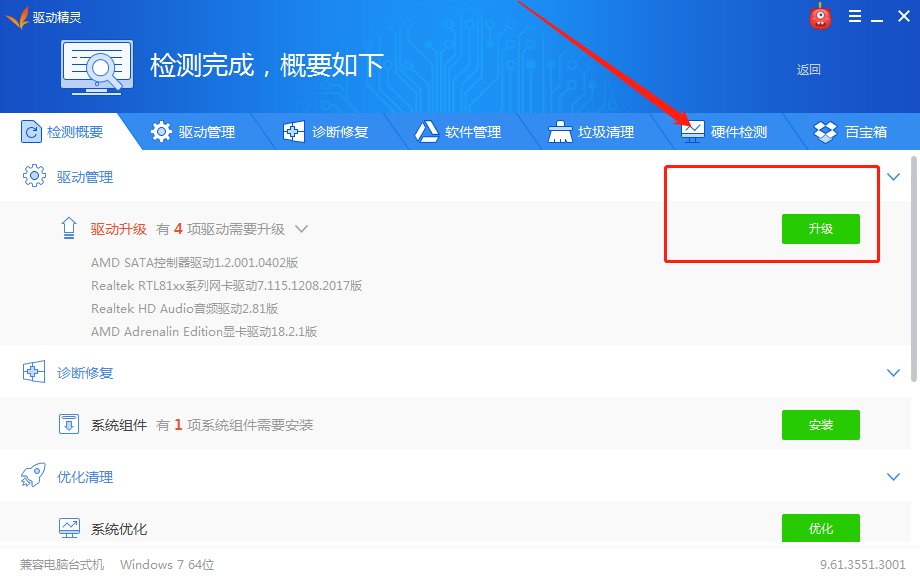Collapse the 优化清理 section chevron
The width and height of the screenshot is (920, 580).
tap(893, 477)
